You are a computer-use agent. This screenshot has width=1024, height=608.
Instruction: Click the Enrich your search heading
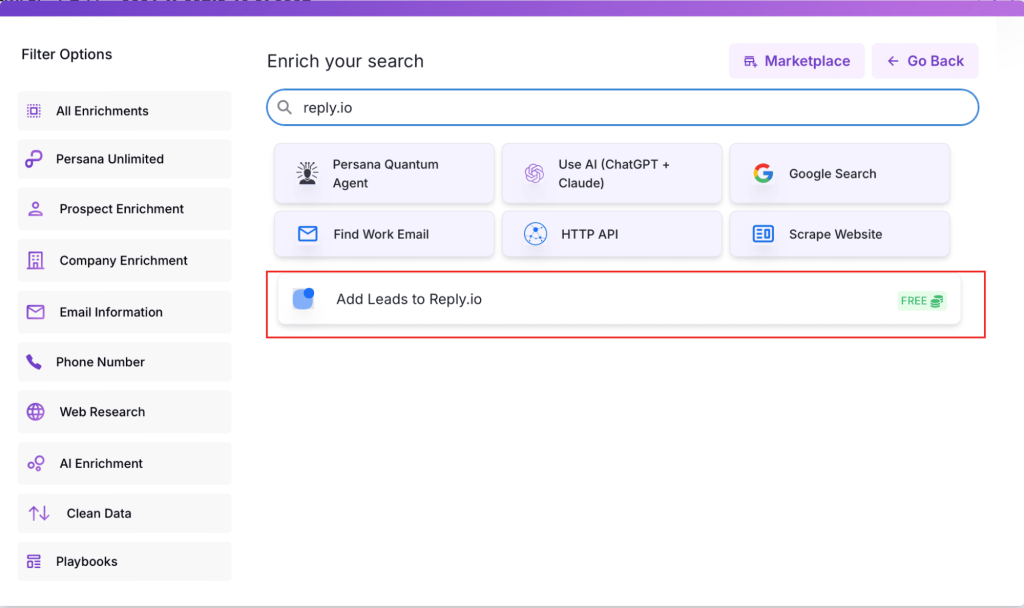345,61
